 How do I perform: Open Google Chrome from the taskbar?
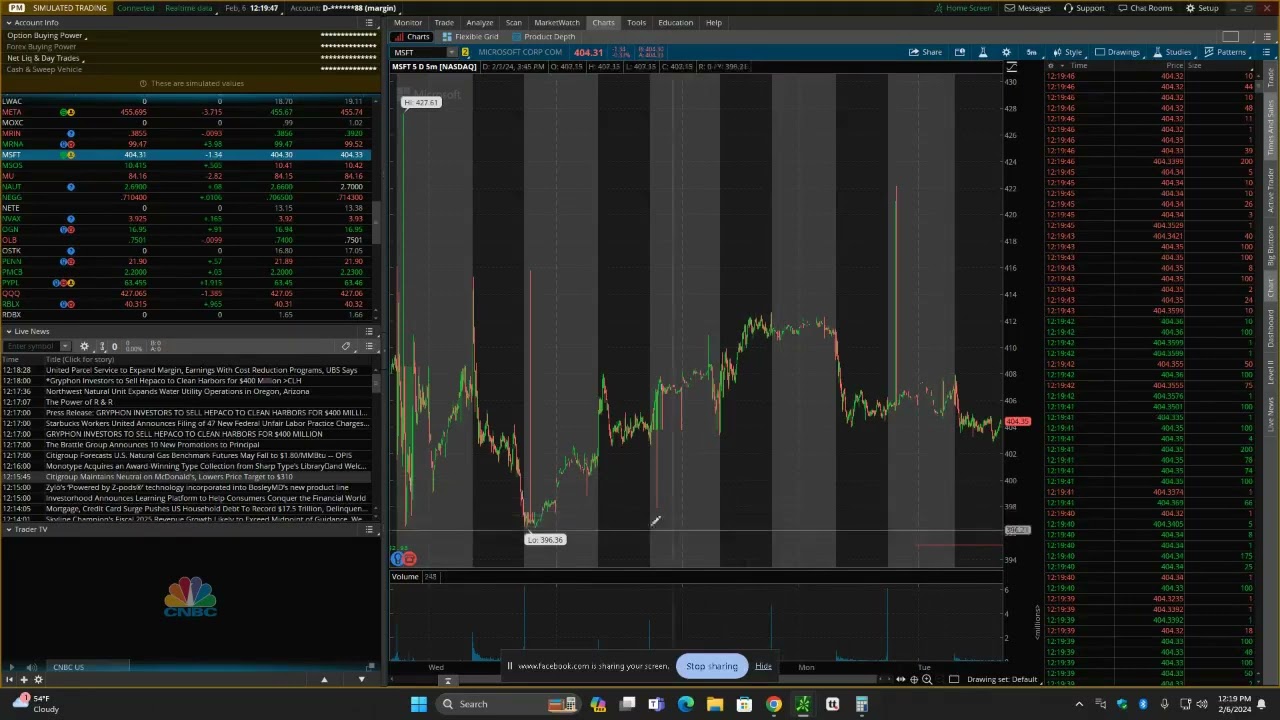pyautogui.click(x=773, y=704)
